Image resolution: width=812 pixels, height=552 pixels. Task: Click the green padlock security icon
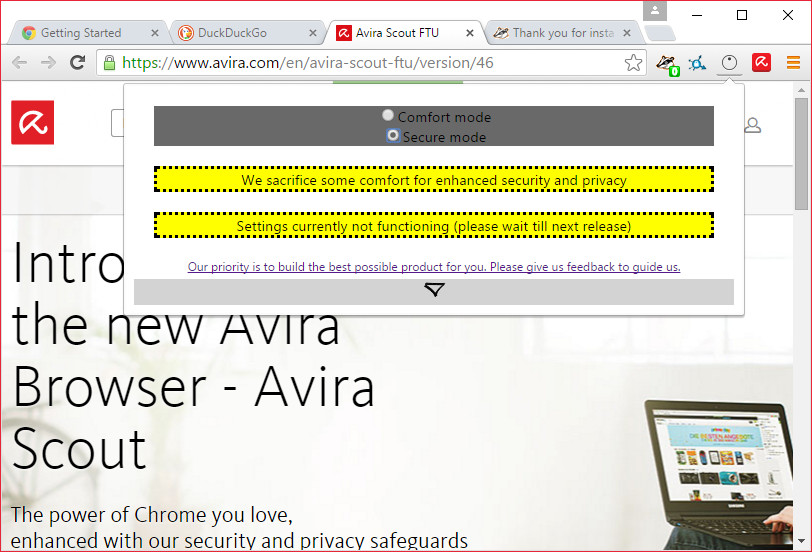(109, 63)
